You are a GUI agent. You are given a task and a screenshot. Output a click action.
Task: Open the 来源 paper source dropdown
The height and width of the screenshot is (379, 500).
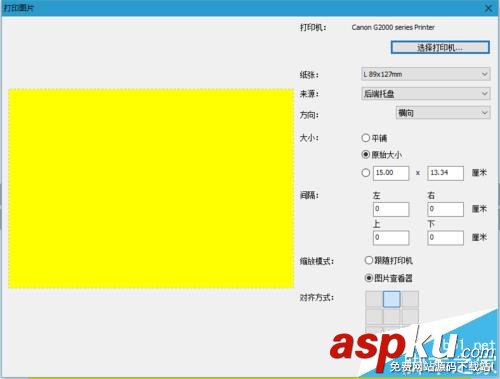[425, 94]
